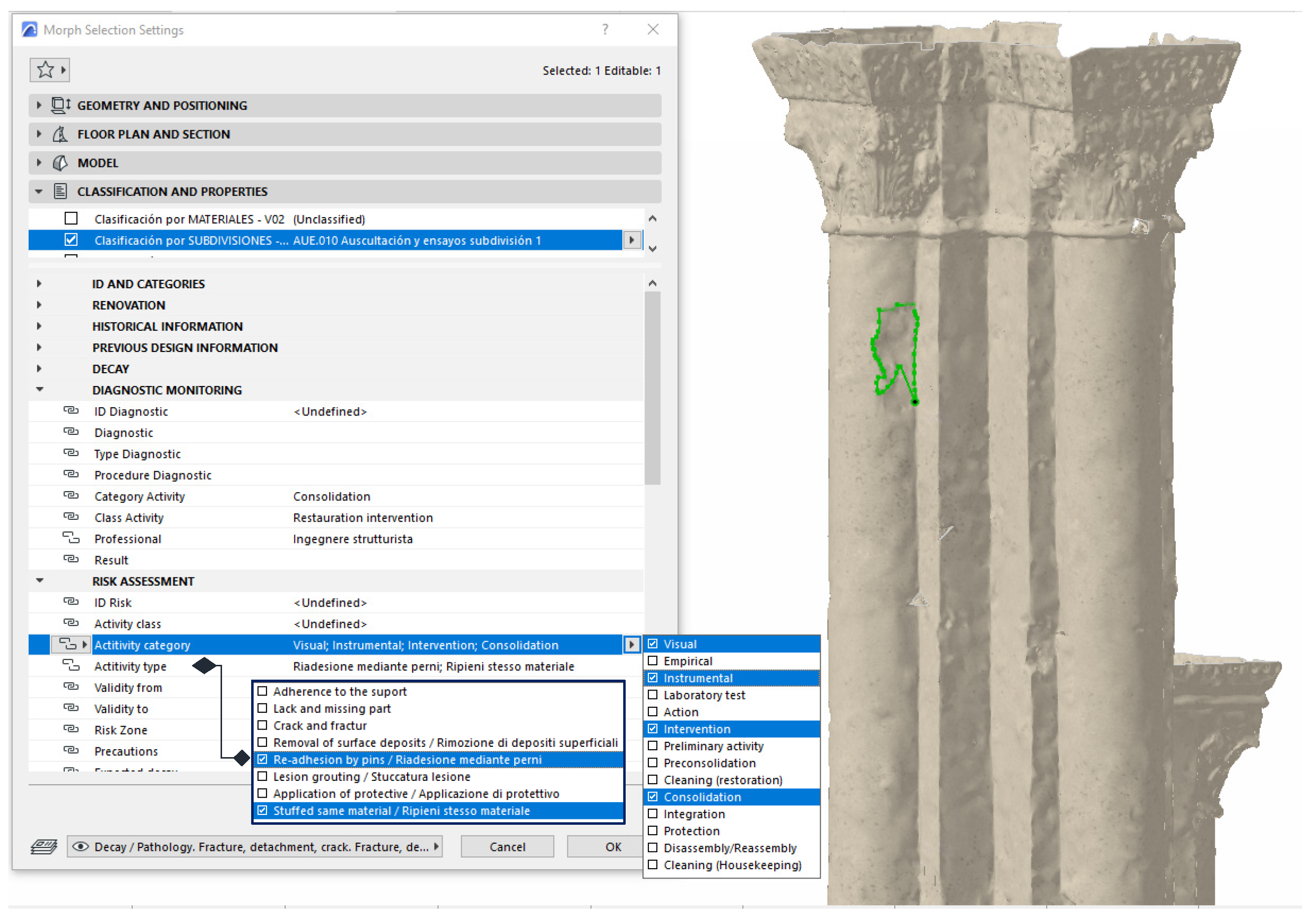Check the Empirical option

(652, 661)
